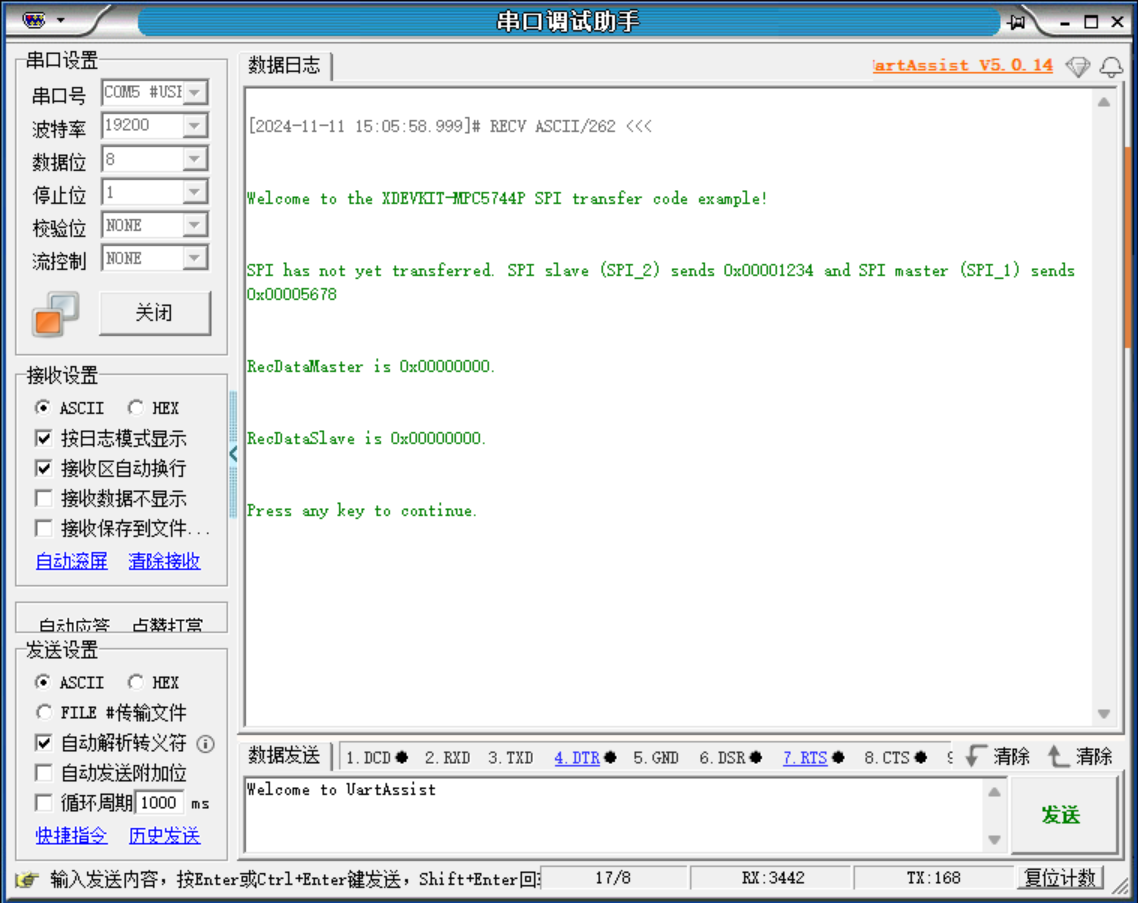Click the green 发送 button
This screenshot has width=1138, height=903.
(x=1062, y=815)
